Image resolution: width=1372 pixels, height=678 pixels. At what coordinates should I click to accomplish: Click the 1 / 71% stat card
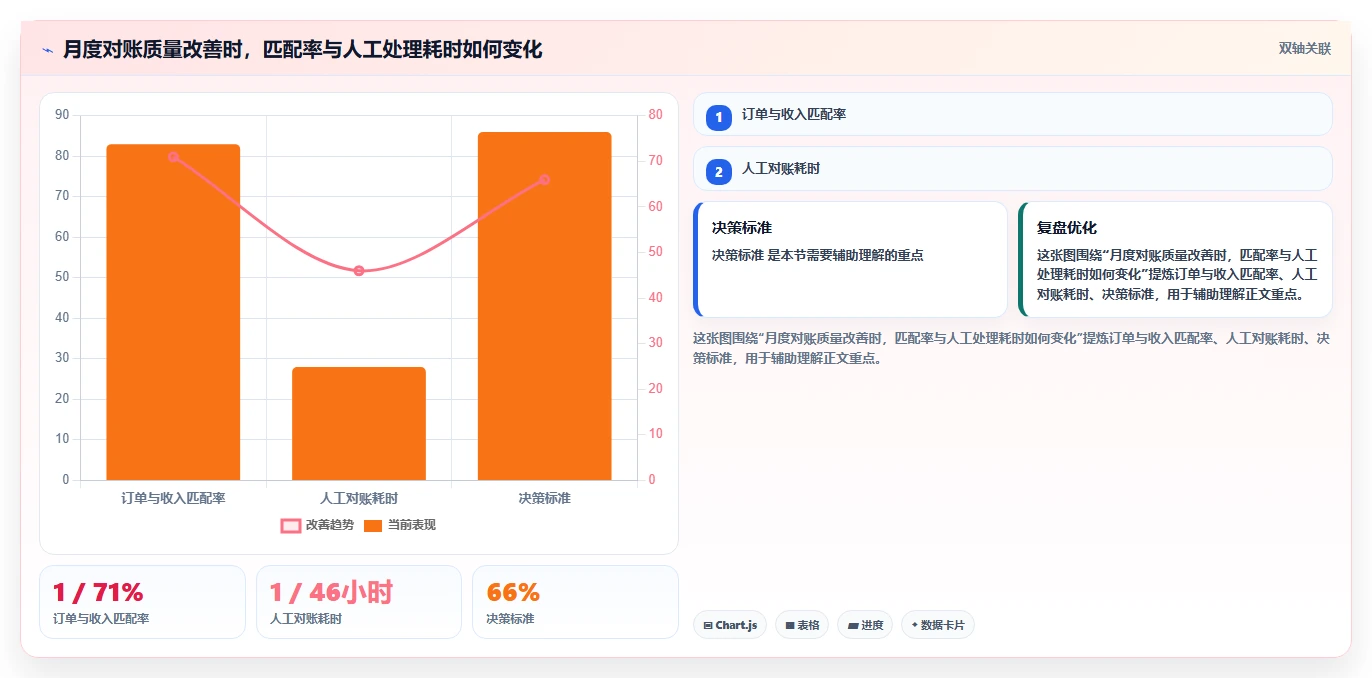pos(142,602)
